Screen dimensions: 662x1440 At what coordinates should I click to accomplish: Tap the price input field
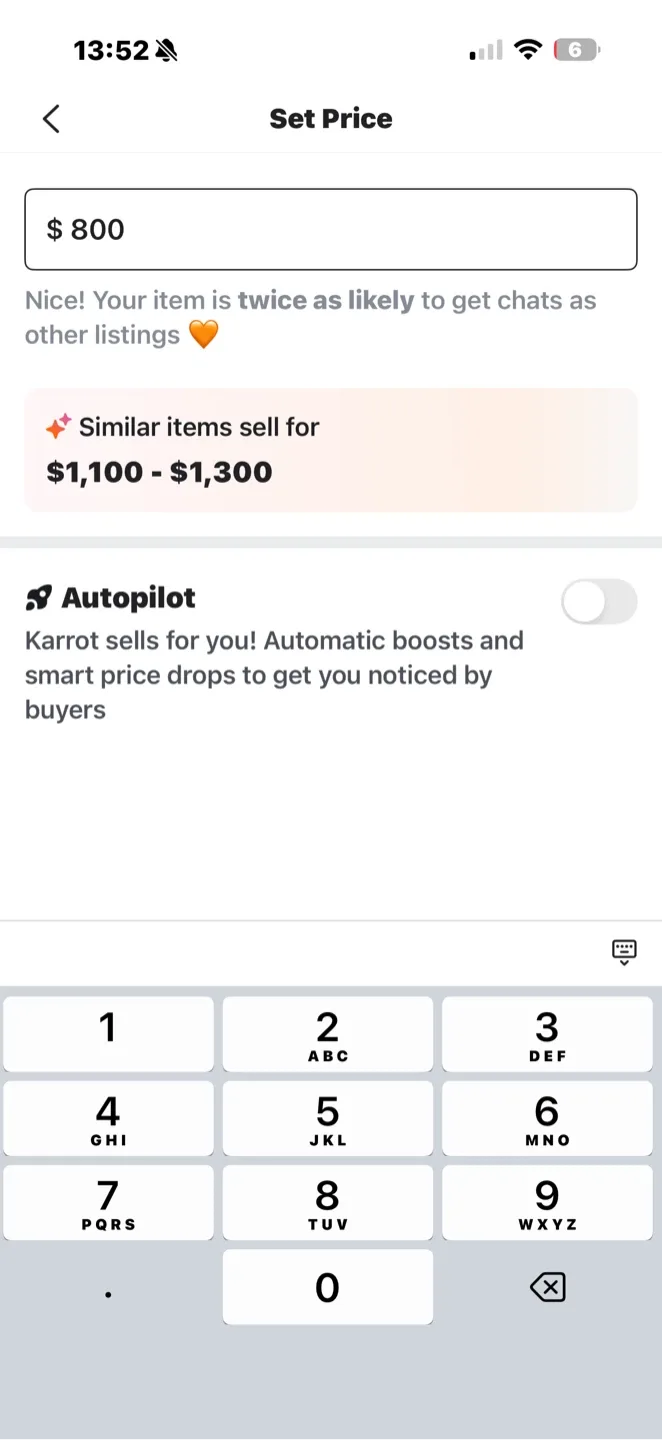pos(330,229)
